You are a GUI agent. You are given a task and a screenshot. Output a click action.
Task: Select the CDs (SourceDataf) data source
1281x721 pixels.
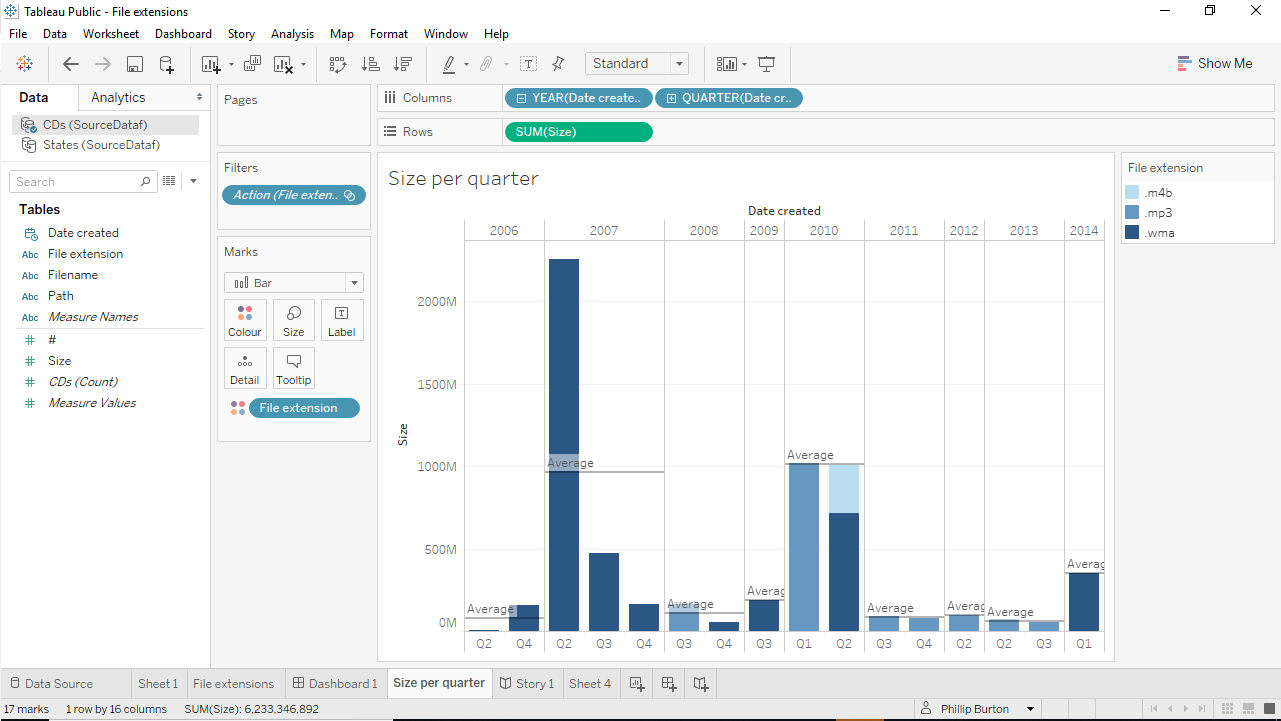tap(106, 125)
